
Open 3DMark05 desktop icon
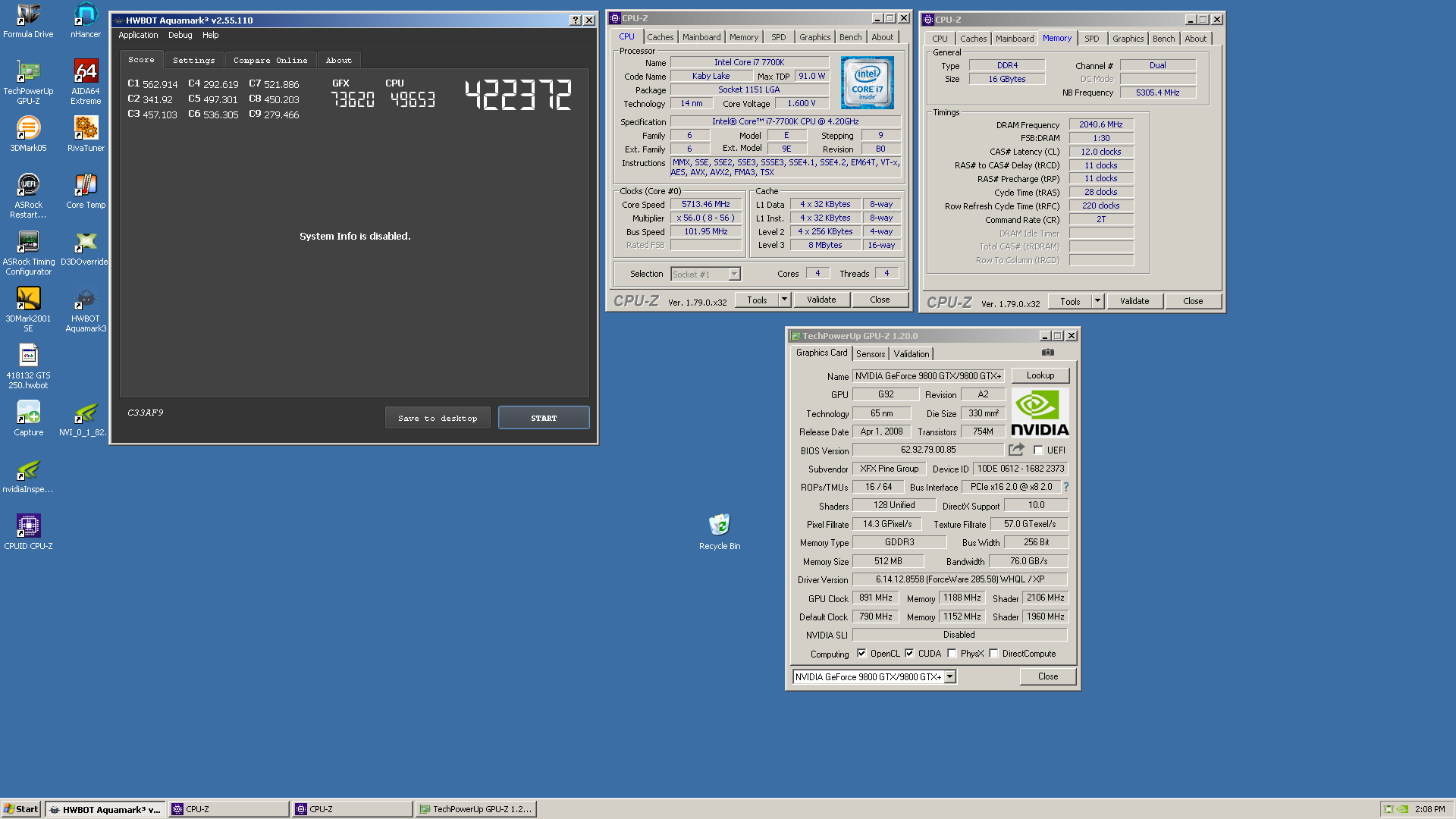tap(28, 134)
